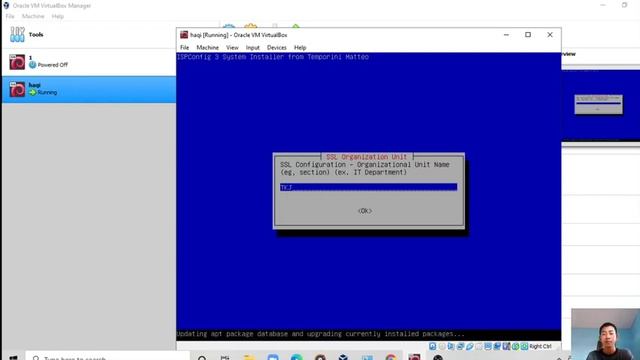Open Help menu of VirtualBox Manager window
640x360 pixels.
[58, 16]
